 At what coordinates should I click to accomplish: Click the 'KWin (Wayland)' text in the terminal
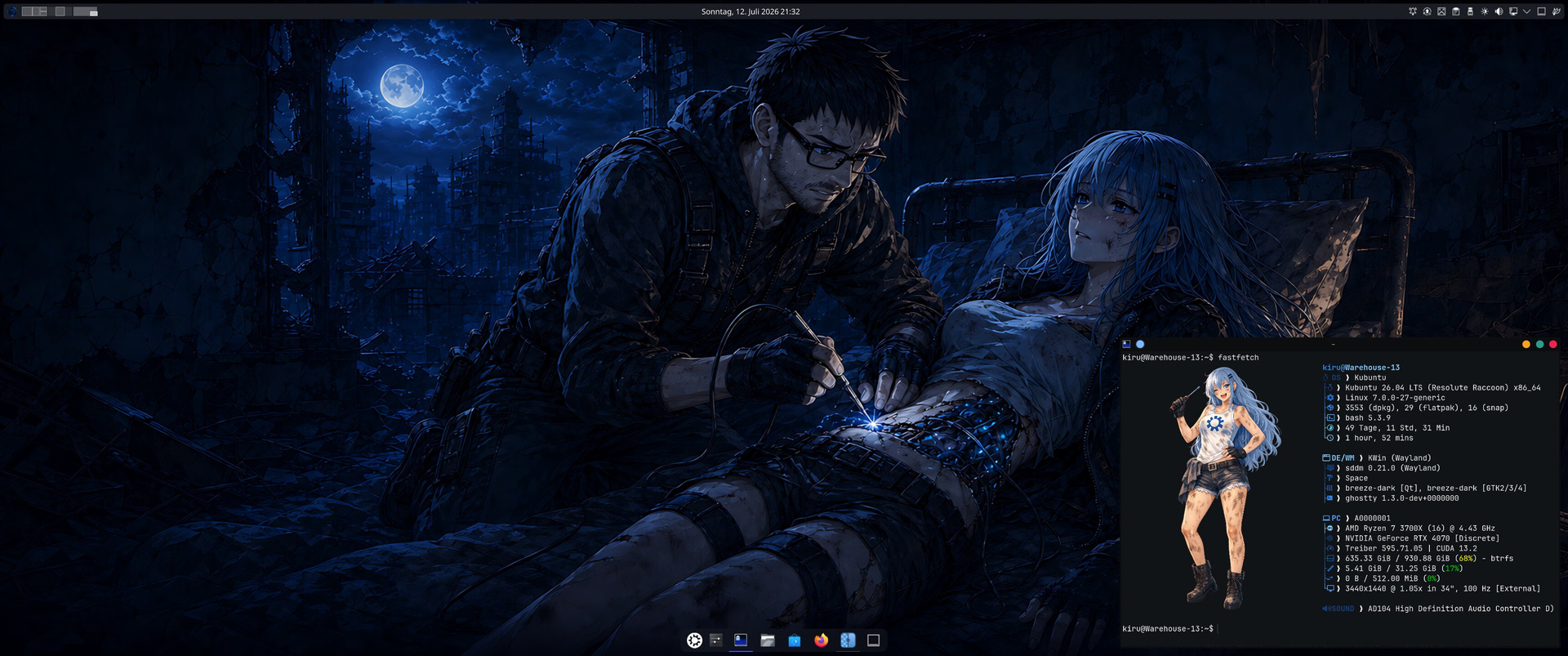[1400, 458]
